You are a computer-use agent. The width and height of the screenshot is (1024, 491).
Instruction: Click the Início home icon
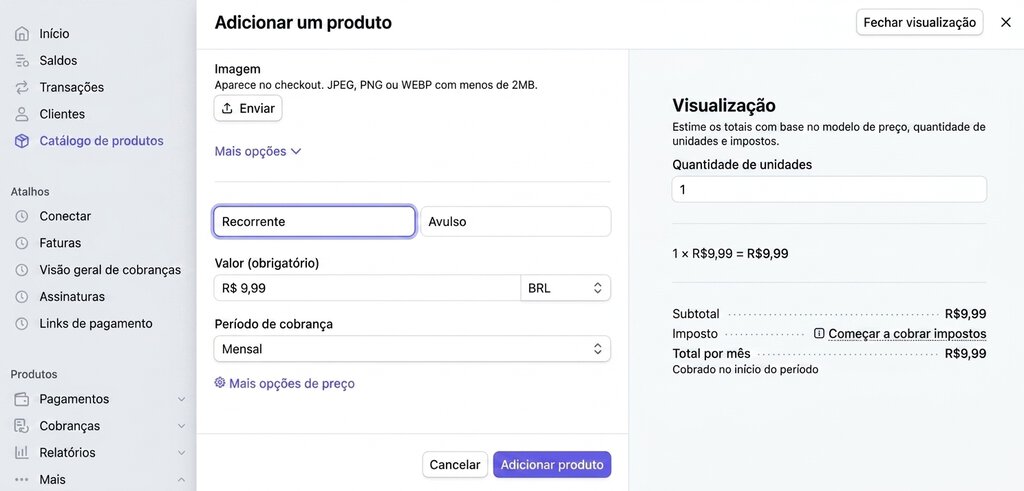click(22, 33)
